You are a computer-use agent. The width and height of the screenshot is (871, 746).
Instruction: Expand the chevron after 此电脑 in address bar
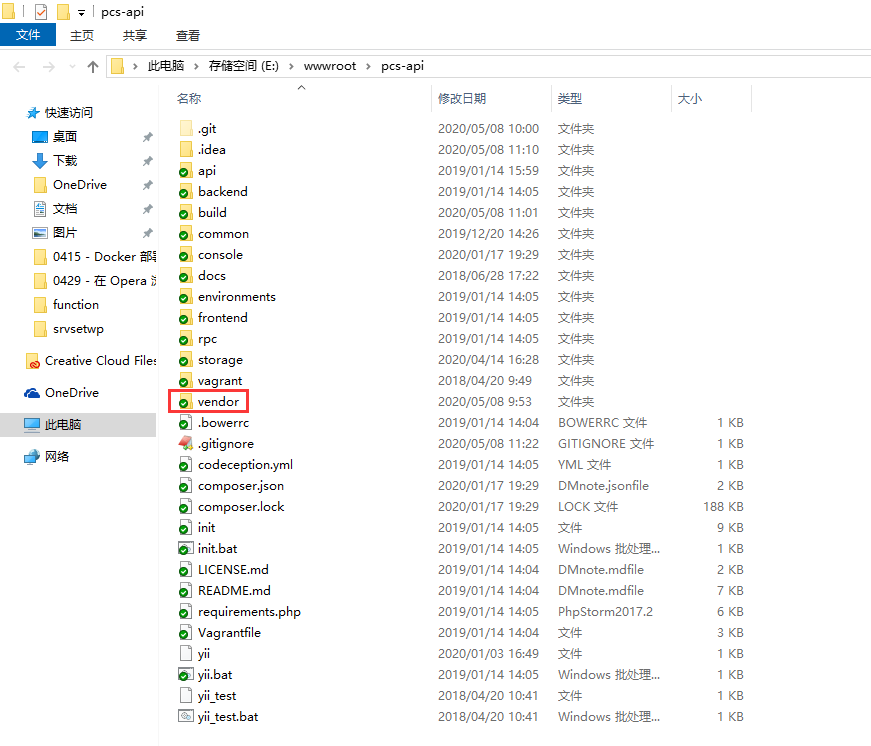click(x=196, y=67)
